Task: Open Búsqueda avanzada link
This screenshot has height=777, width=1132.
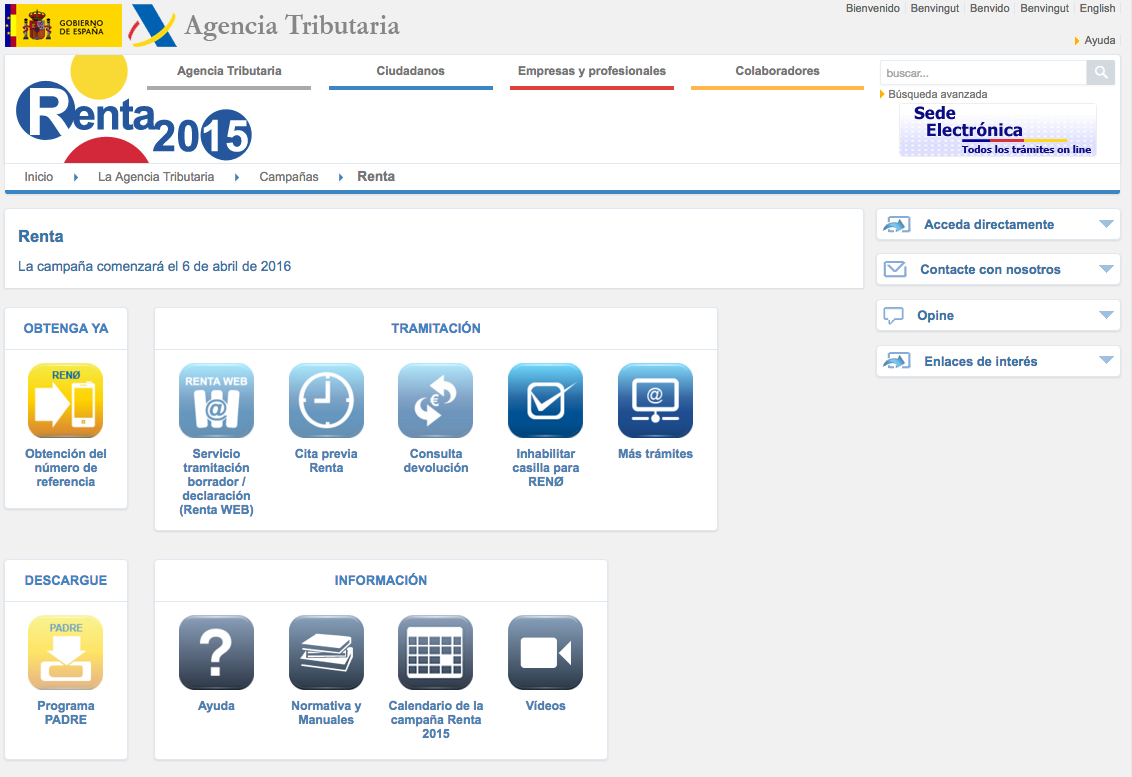Action: click(937, 94)
